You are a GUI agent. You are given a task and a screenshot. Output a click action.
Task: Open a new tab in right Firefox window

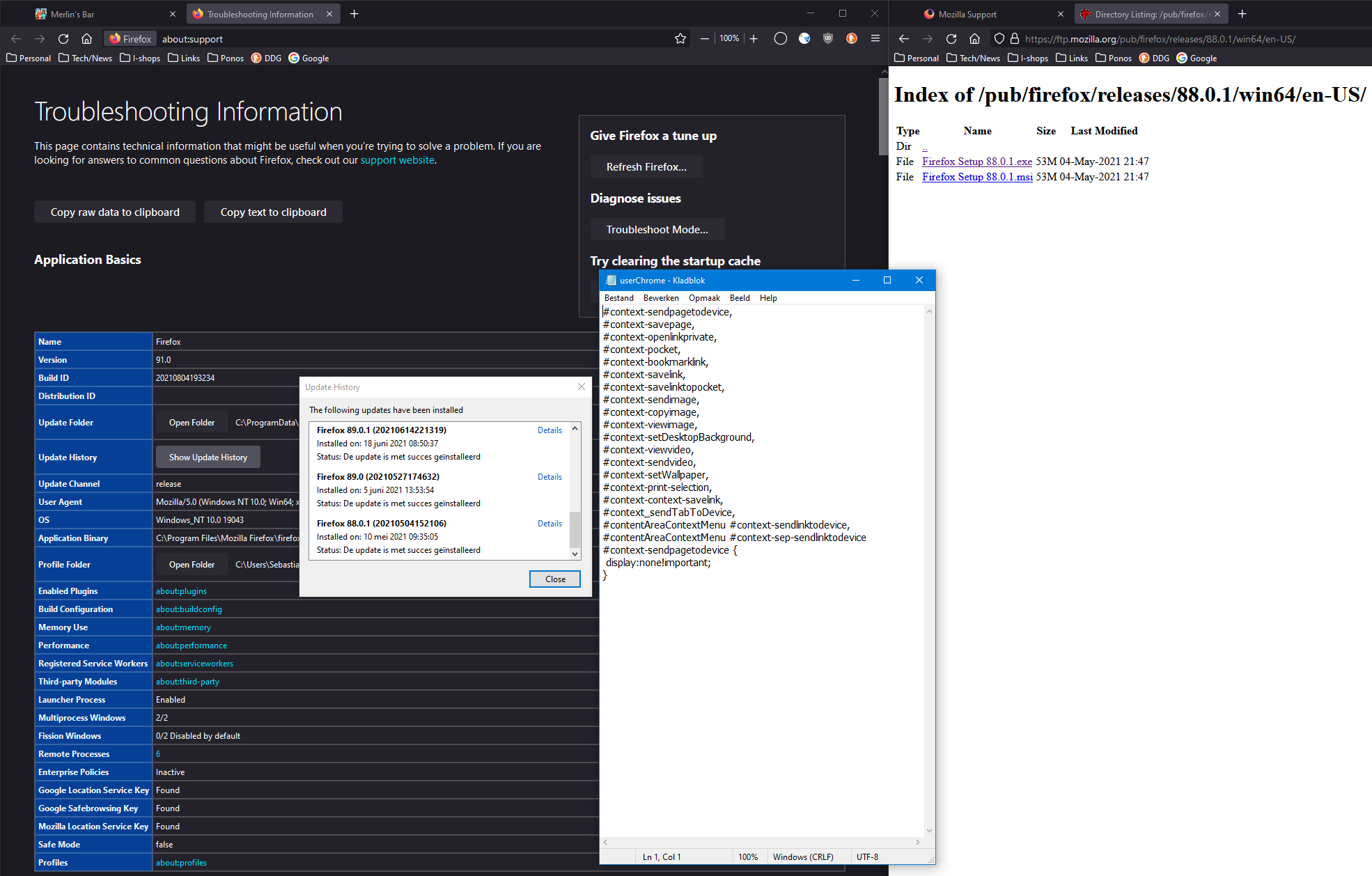(x=1242, y=14)
